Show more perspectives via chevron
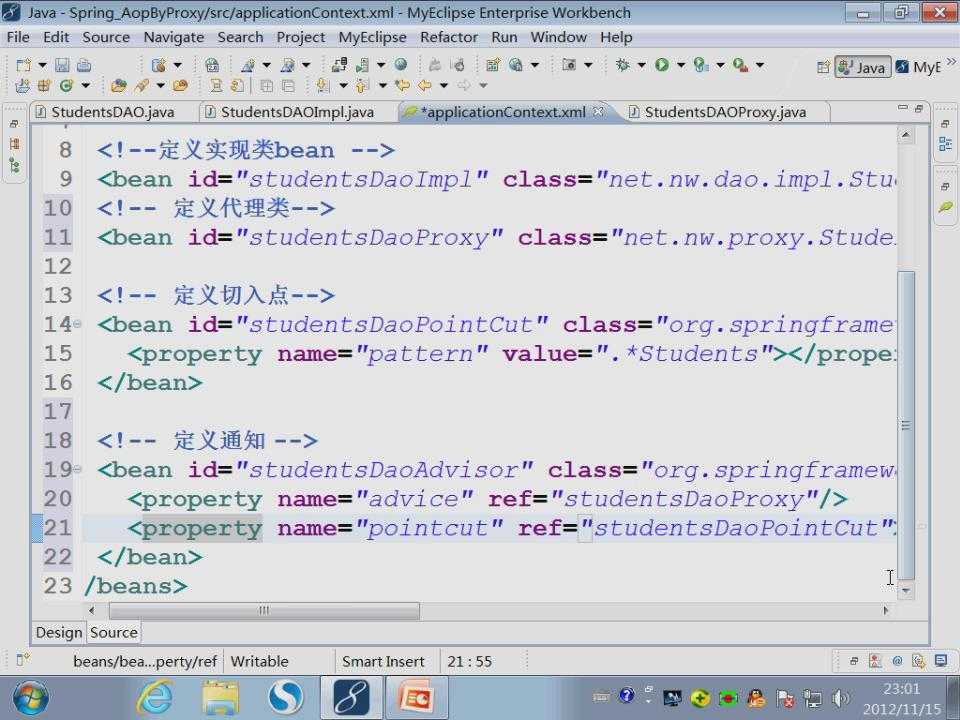Screen dimensions: 960x720 [950, 61]
